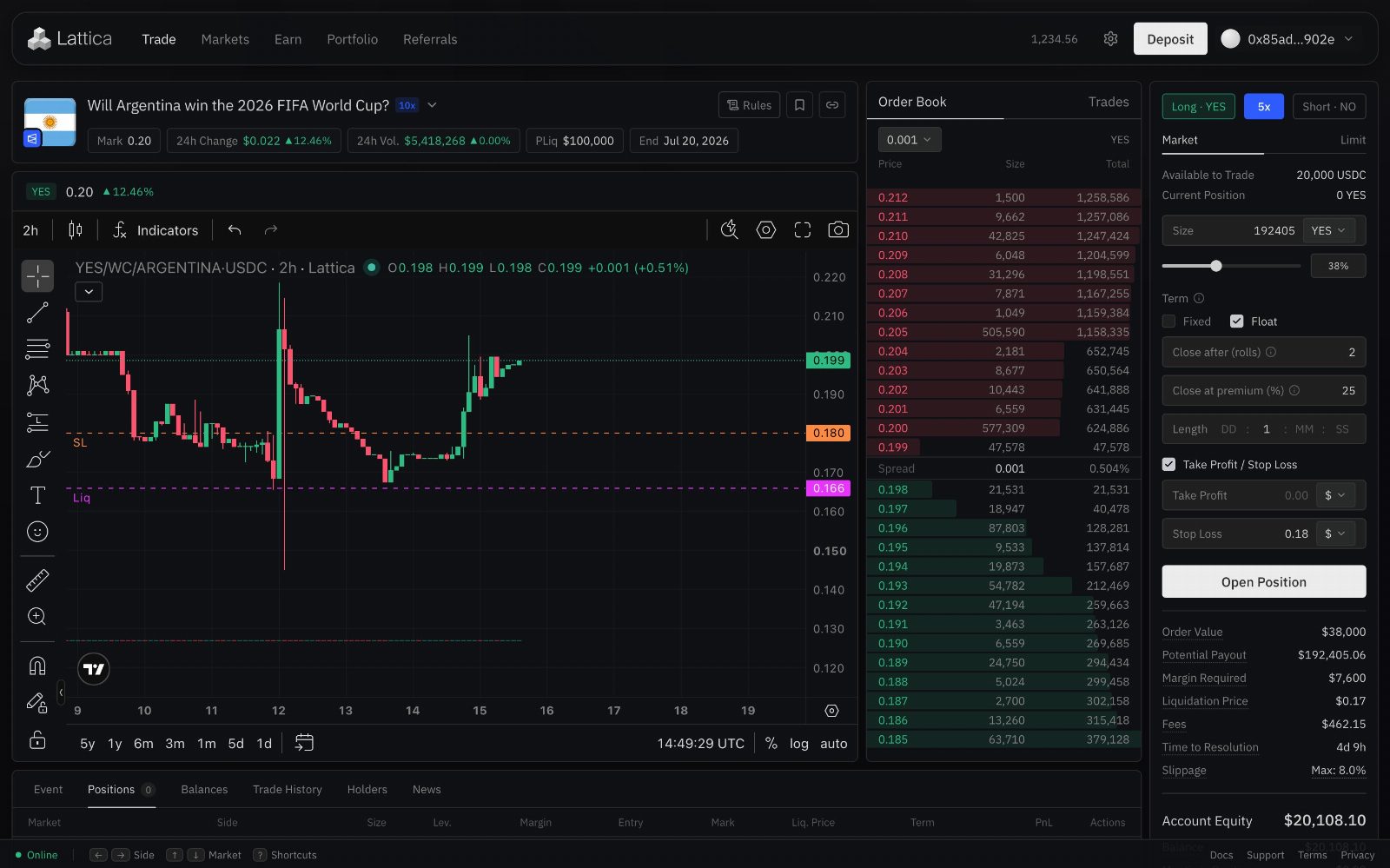The image size is (1390, 868).
Task: Copy the market link
Action: [x=832, y=105]
